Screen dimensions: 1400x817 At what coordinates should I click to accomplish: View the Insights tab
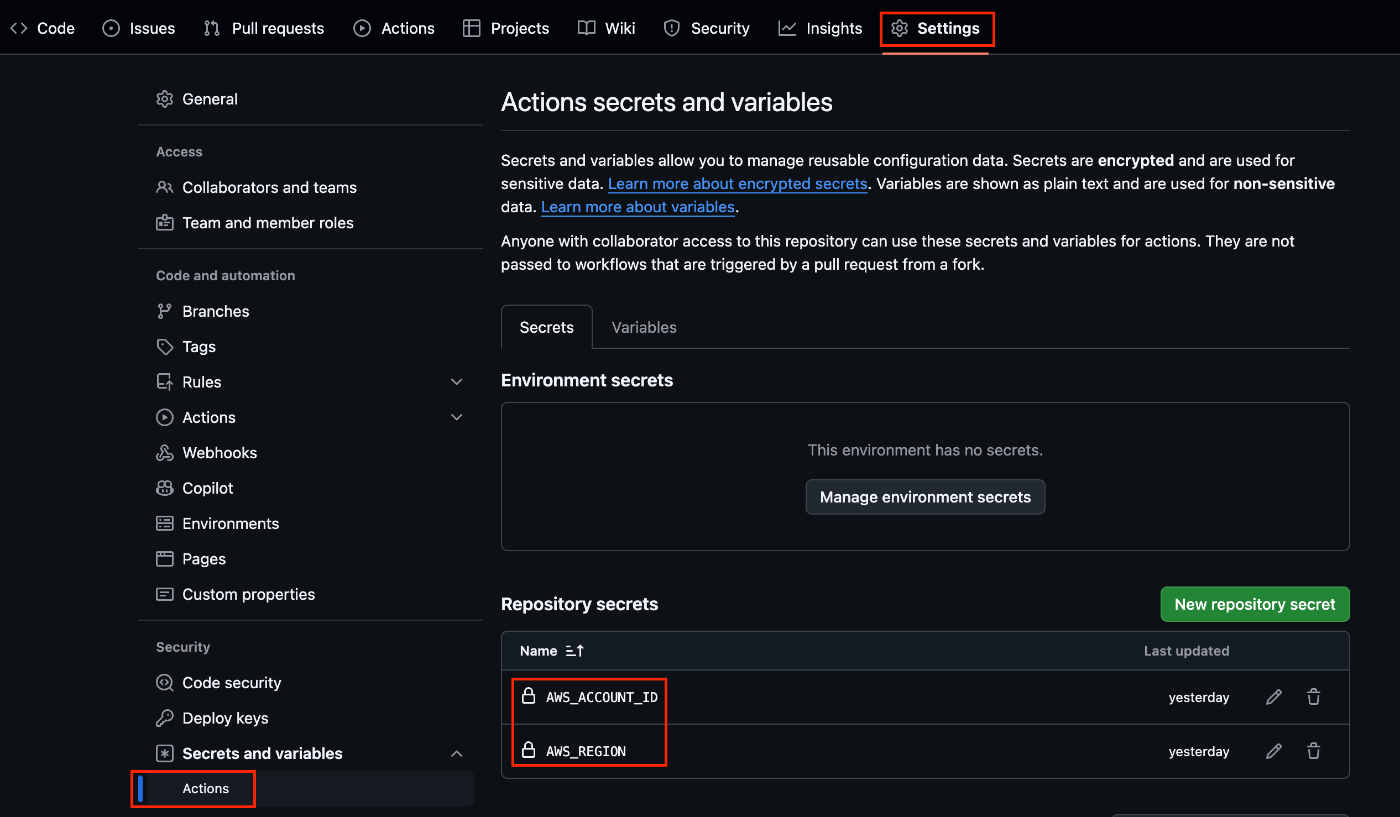tap(821, 28)
